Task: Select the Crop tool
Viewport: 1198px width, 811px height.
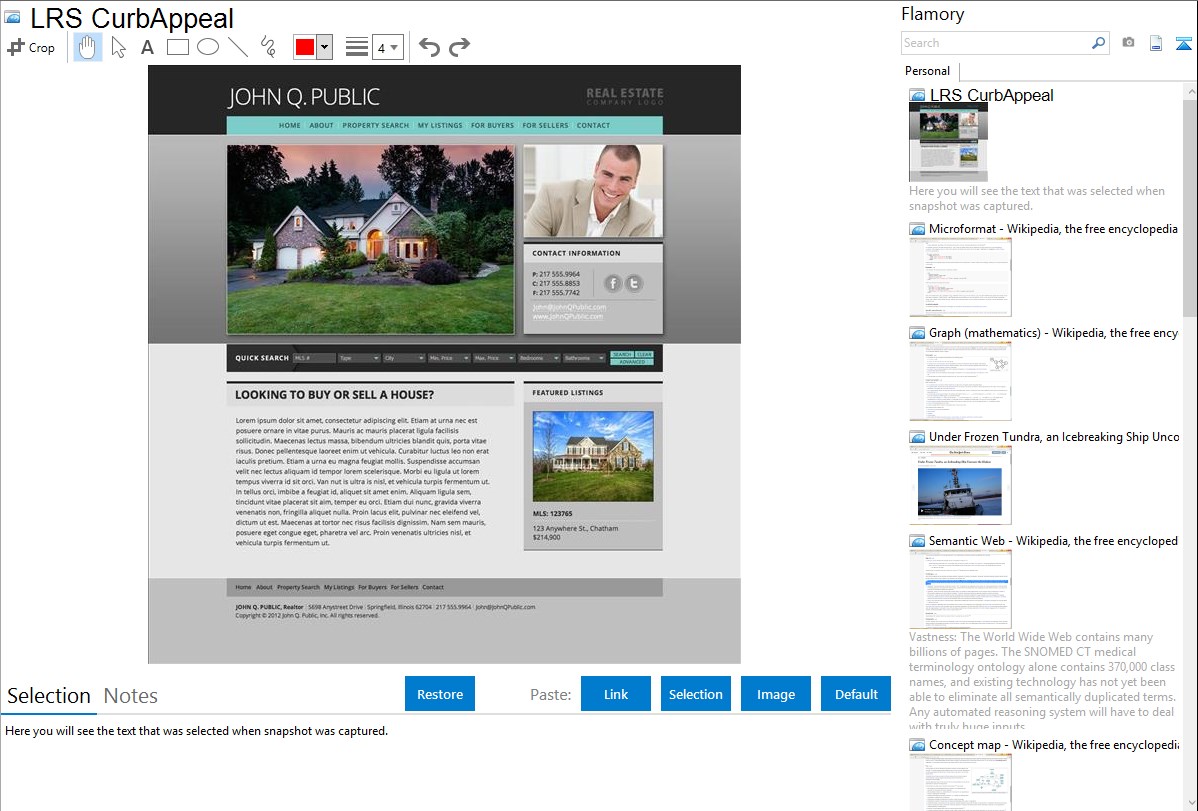Action: [31, 47]
